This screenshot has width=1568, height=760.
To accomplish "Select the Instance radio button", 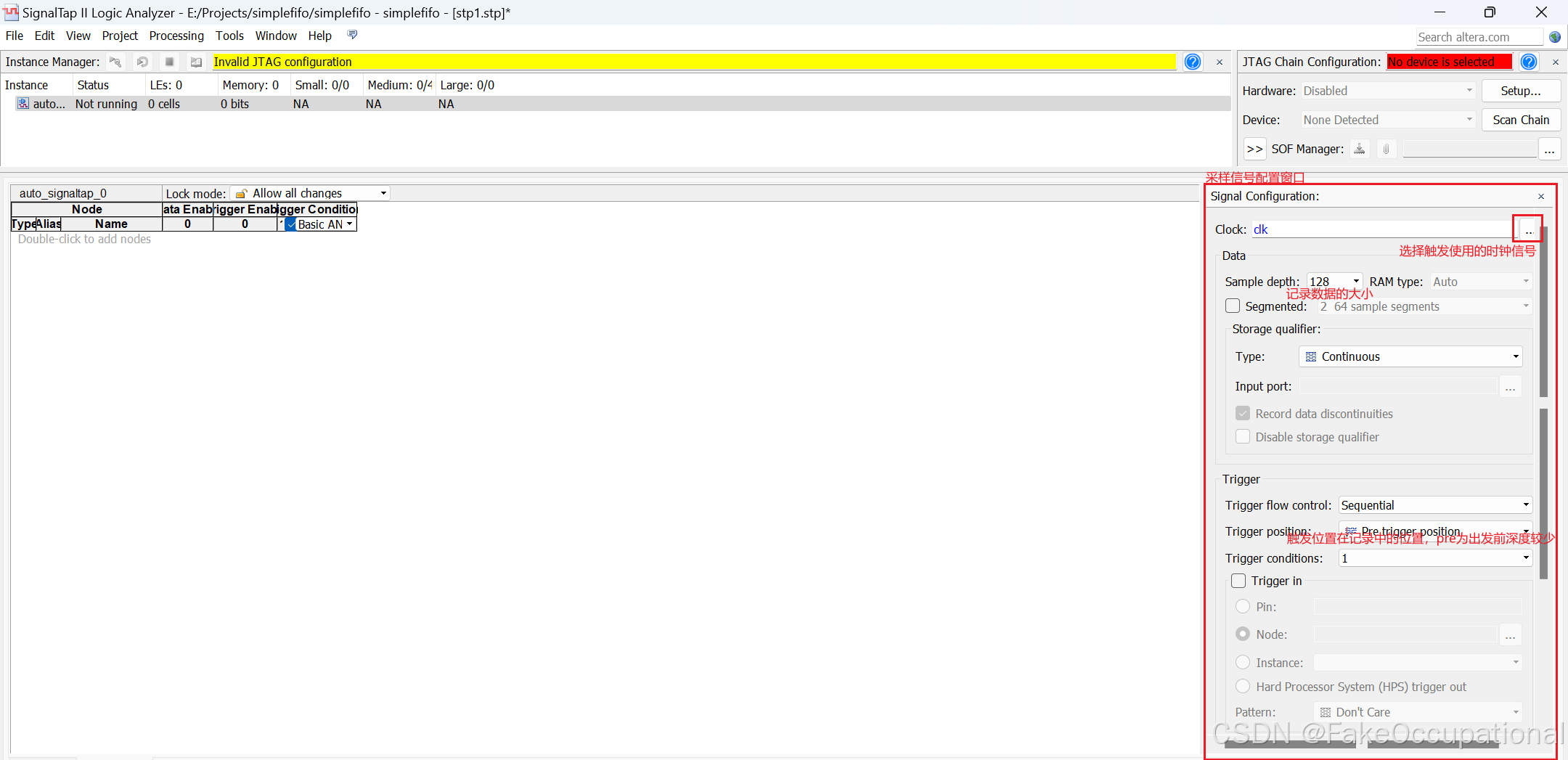I will click(x=1243, y=662).
